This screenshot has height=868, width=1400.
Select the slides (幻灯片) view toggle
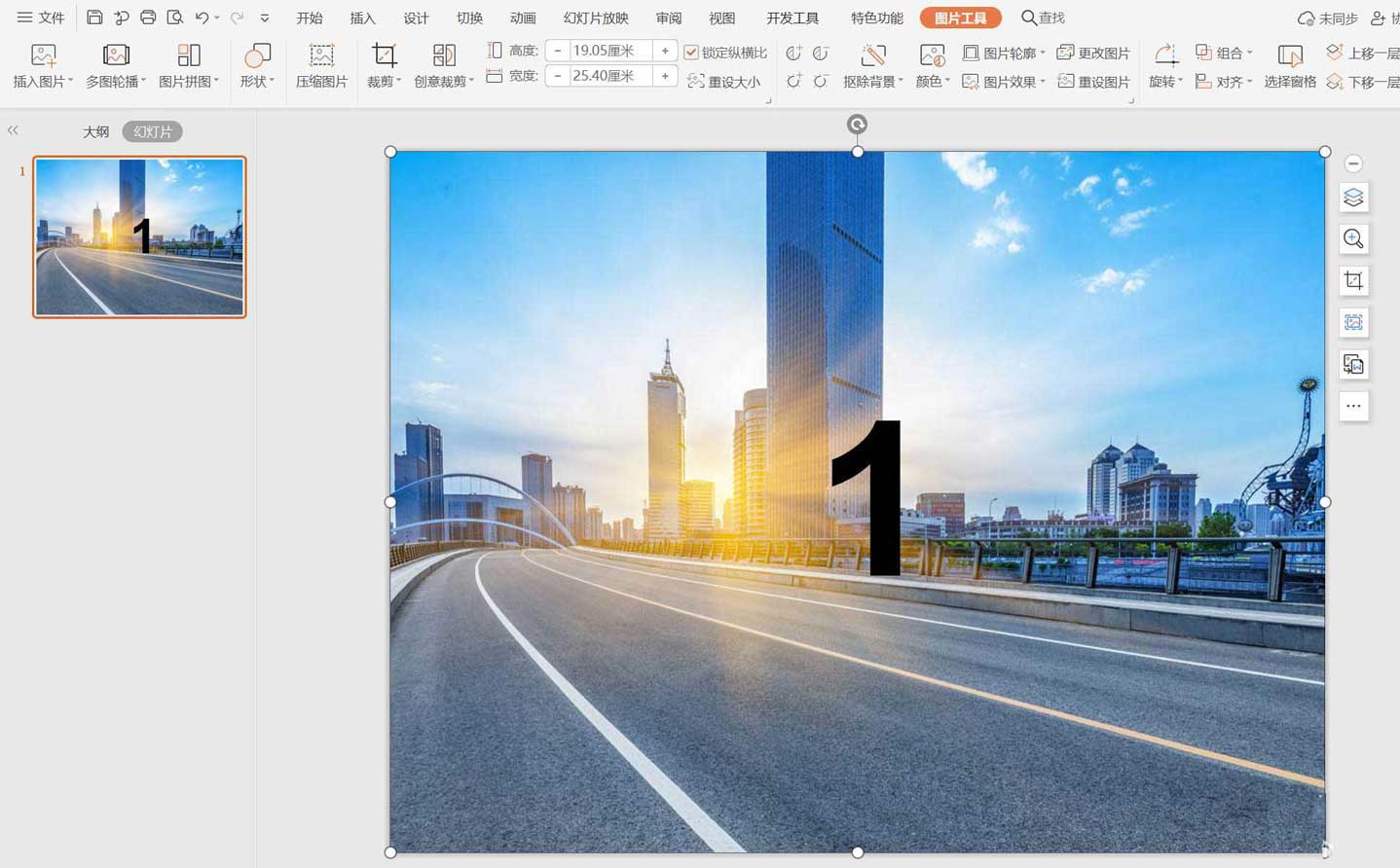pos(153,131)
